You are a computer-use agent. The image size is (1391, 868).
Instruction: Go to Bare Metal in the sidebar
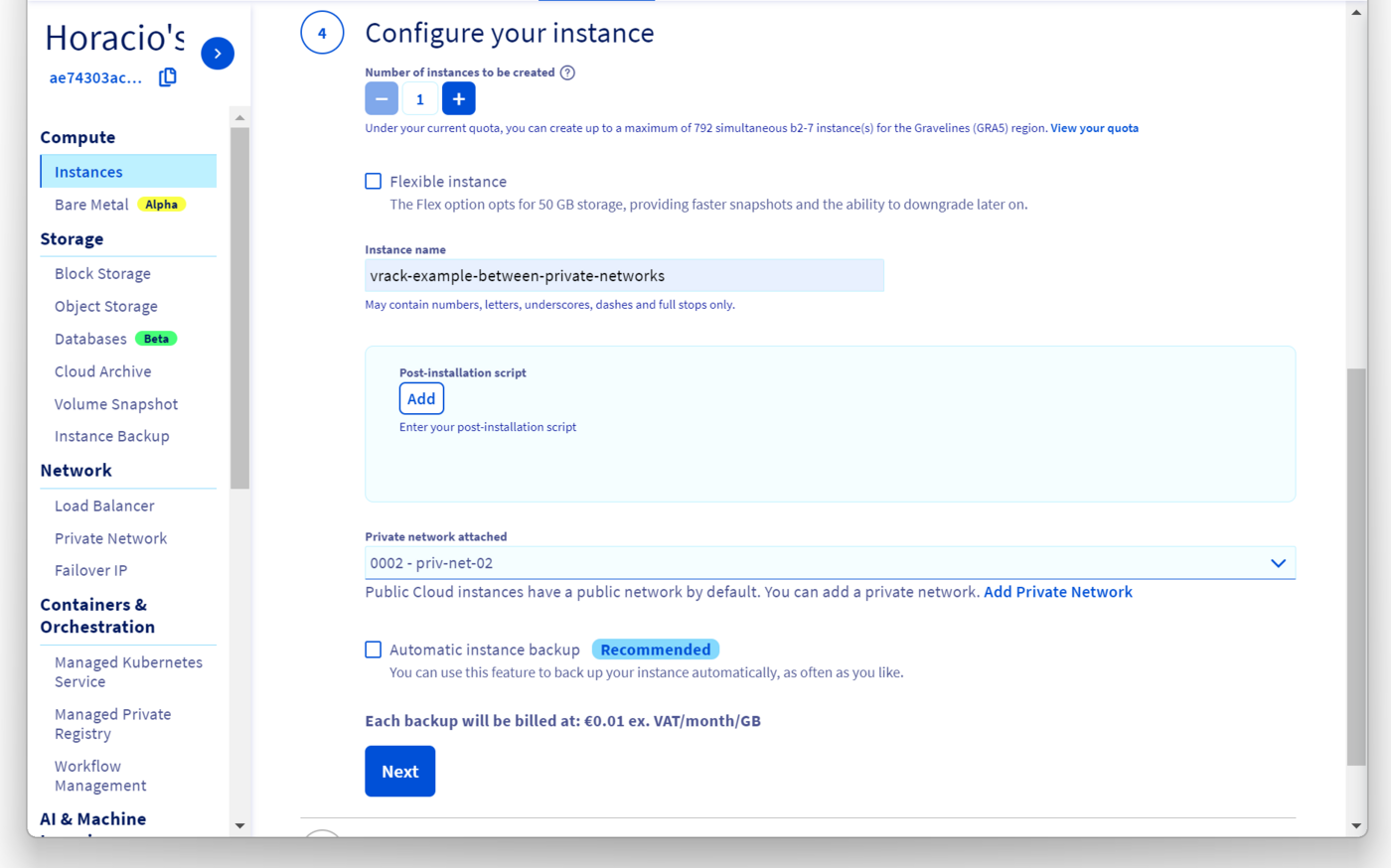(91, 205)
